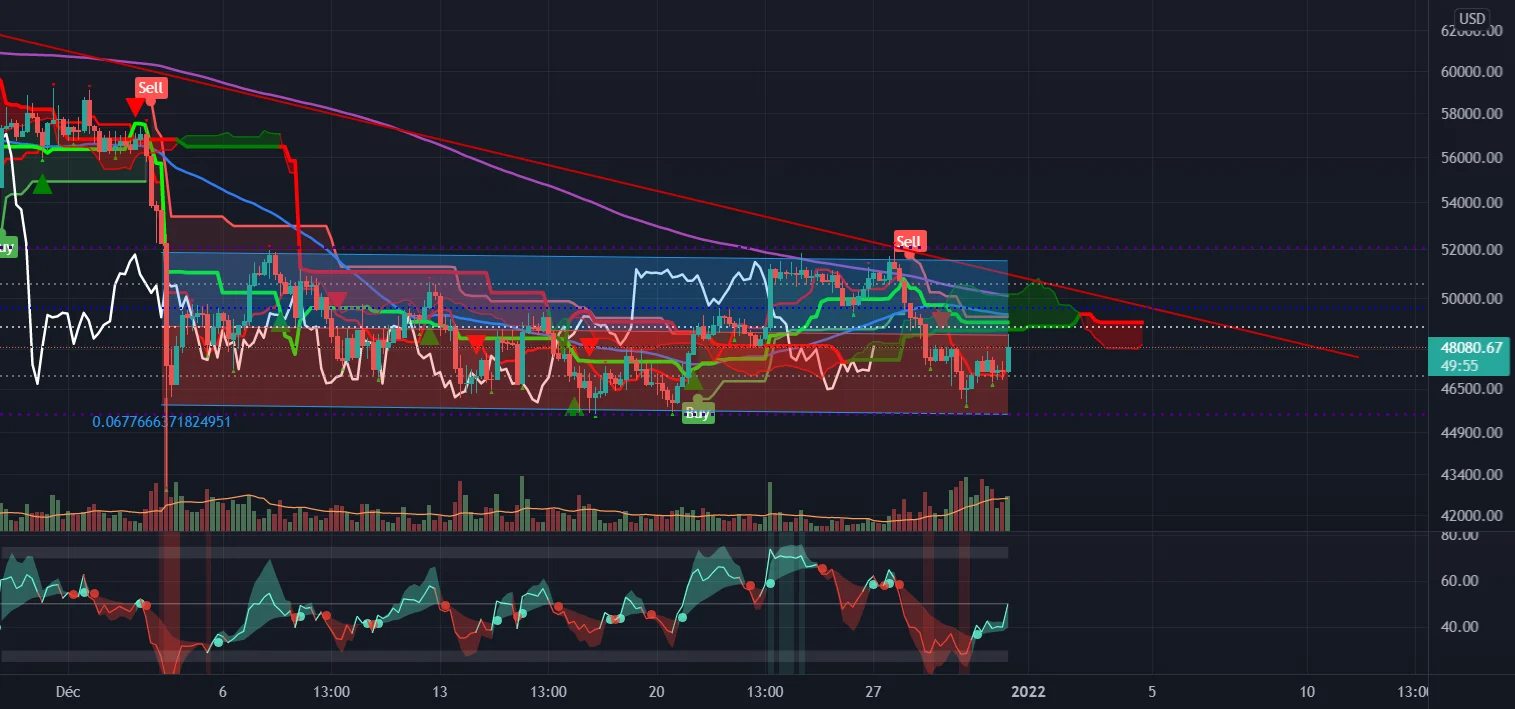Viewport: 1515px width, 709px height.
Task: Click the 2022 label on time axis
Action: click(x=1028, y=691)
